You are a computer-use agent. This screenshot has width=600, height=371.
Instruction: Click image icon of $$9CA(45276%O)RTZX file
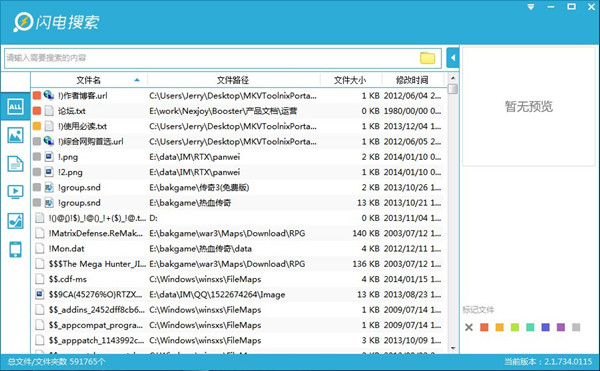coord(39,294)
